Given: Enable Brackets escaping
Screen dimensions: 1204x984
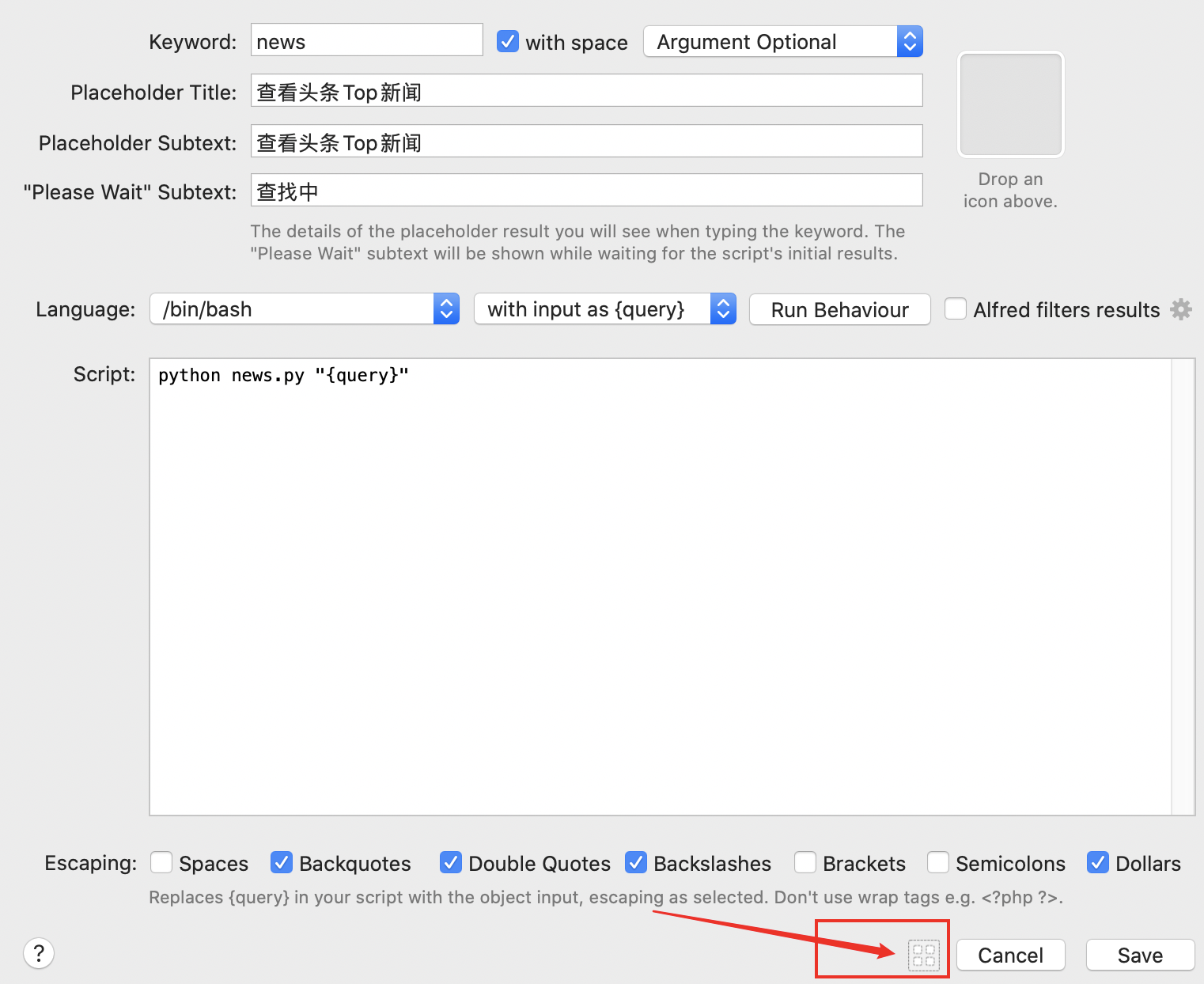Looking at the screenshot, I should (x=805, y=862).
